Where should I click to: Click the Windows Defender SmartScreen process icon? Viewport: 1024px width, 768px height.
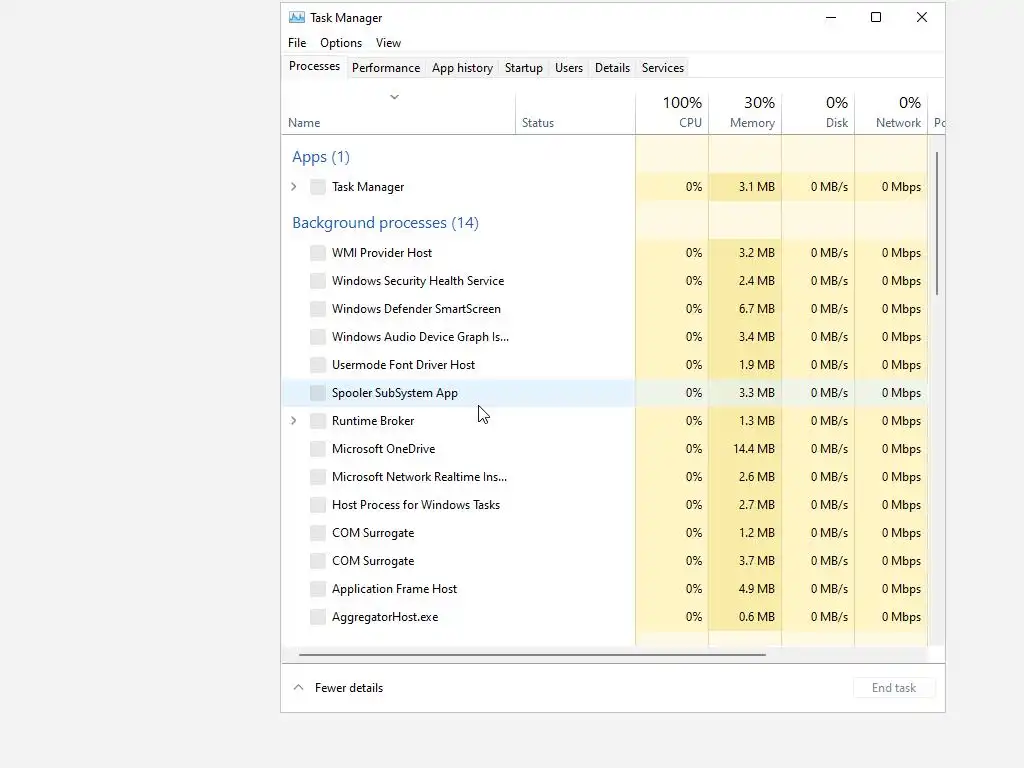(318, 309)
